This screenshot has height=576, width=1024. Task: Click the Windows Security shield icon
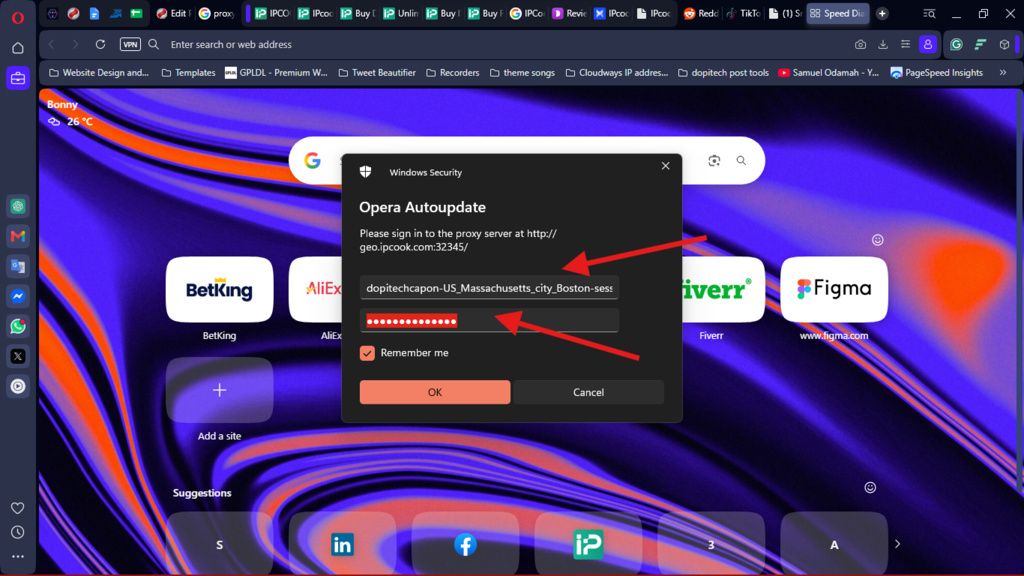[x=366, y=172]
